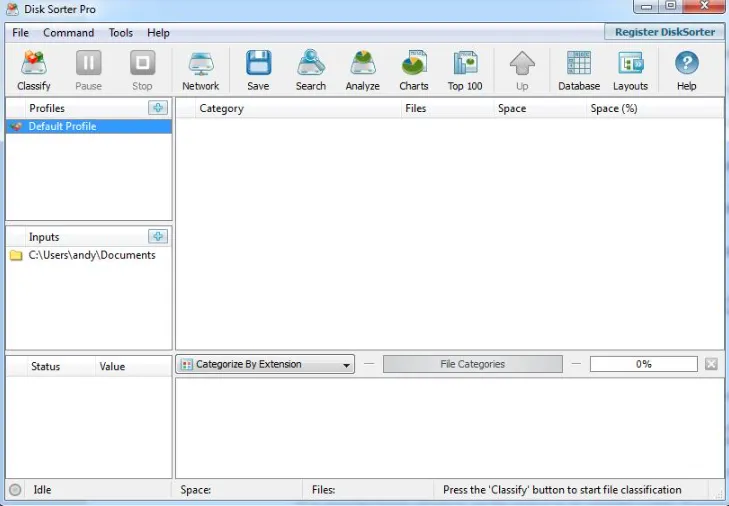Open the Charts toolbar icon
The width and height of the screenshot is (729, 506).
[x=414, y=63]
